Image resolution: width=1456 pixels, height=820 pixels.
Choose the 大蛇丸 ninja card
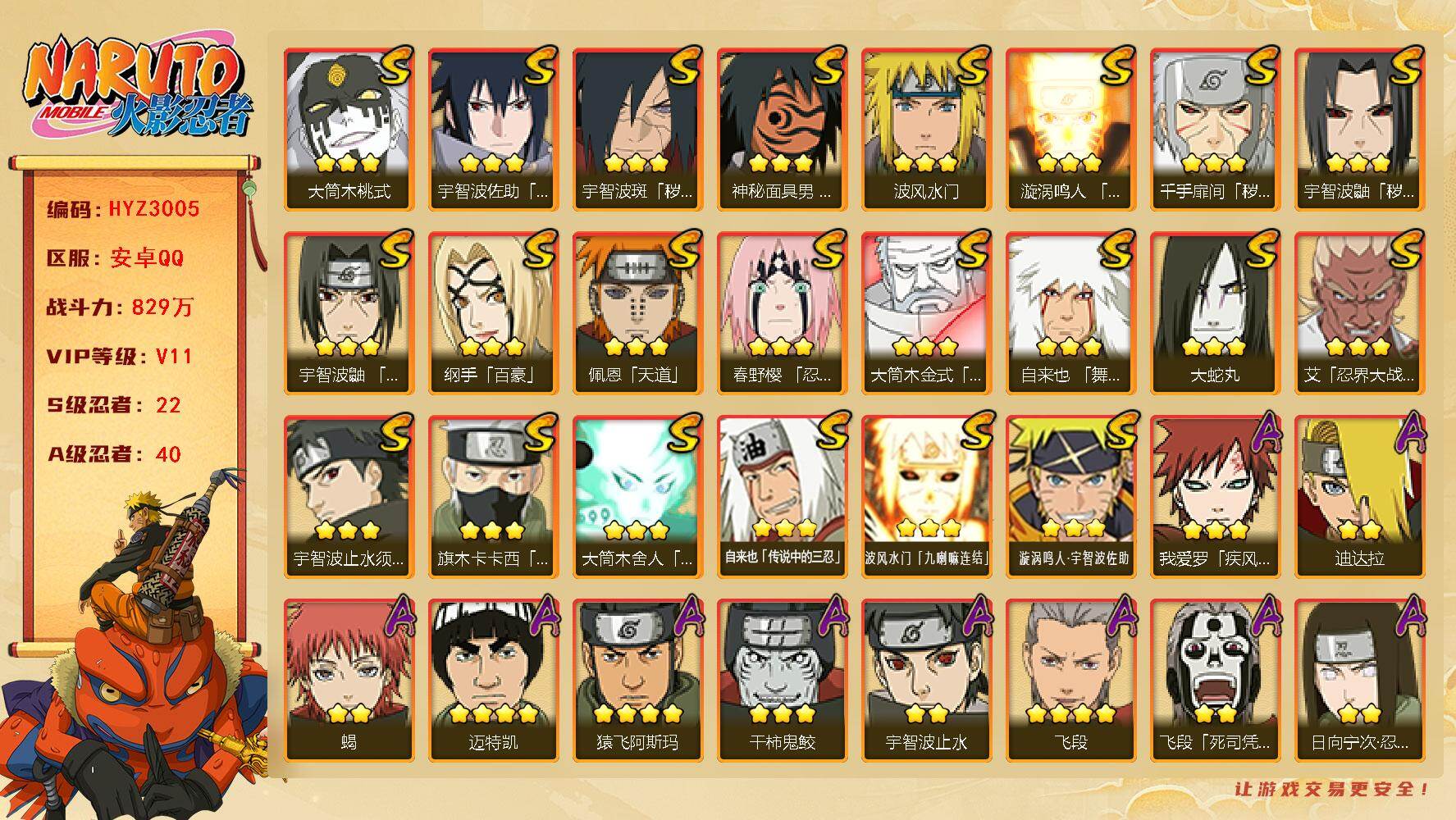(1215, 313)
